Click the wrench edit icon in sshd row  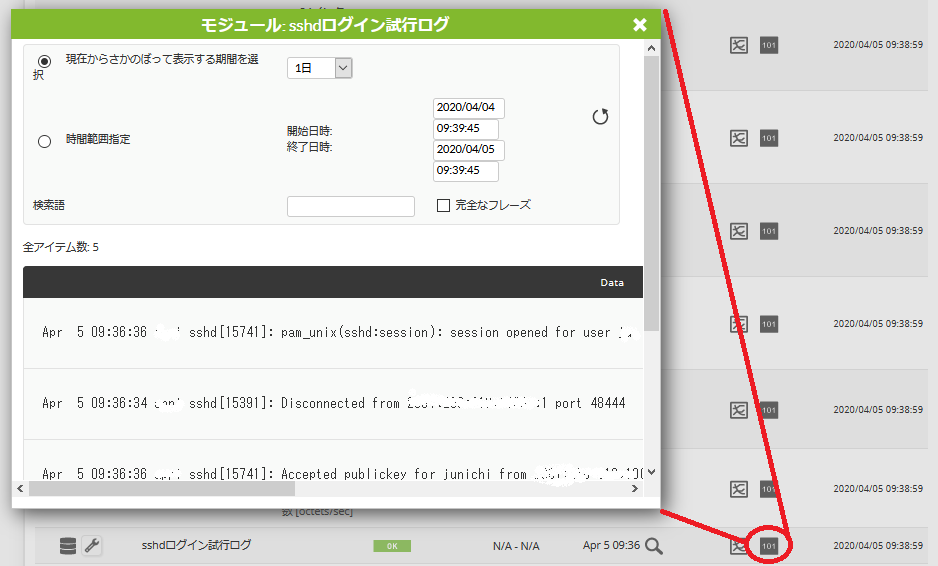click(x=92, y=546)
